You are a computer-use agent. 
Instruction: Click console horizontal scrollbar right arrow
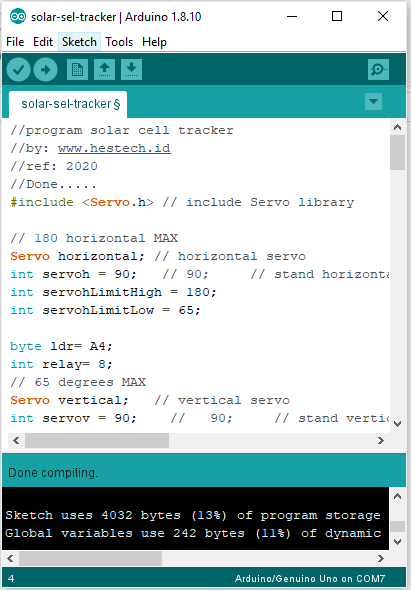tap(381, 558)
